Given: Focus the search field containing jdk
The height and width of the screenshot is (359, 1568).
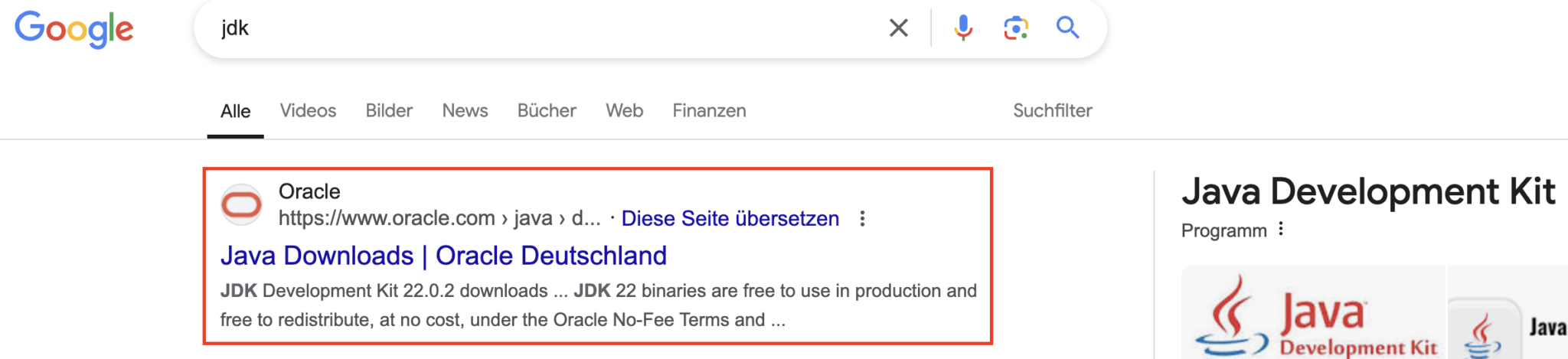Looking at the screenshot, I should [536, 28].
